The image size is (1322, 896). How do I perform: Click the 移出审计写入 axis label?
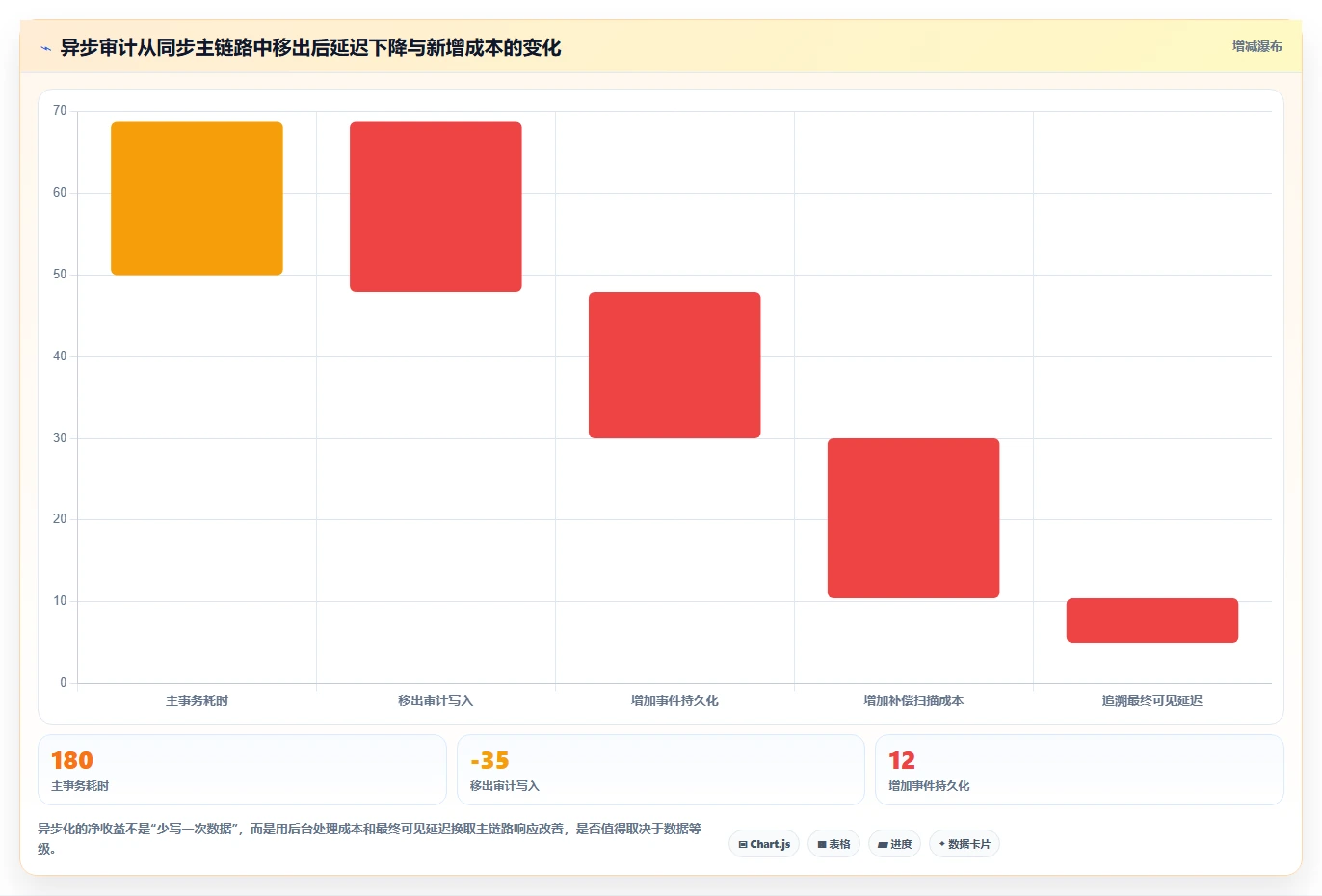coord(436,700)
